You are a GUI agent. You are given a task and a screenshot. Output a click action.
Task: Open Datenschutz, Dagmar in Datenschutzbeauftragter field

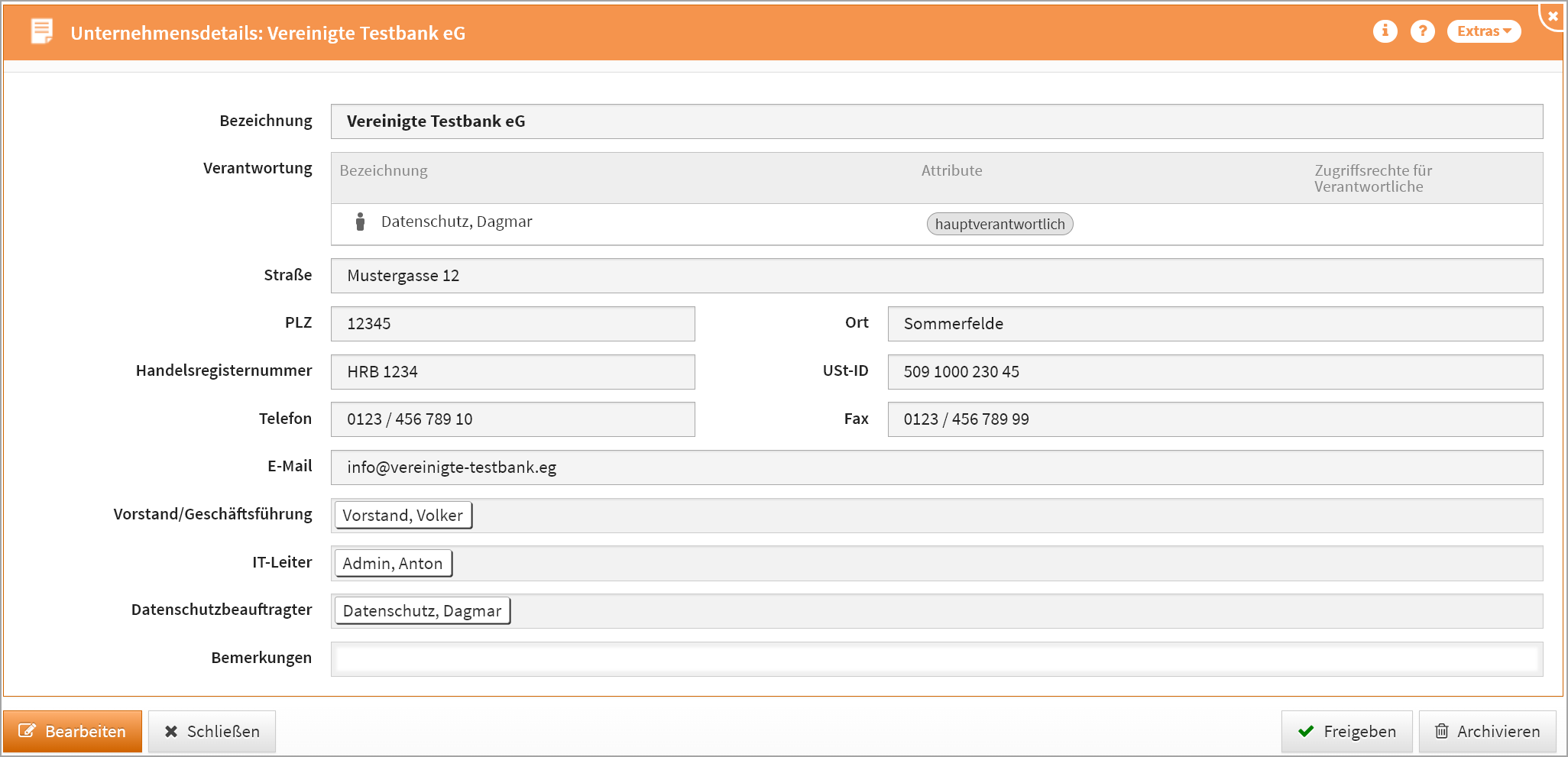pyautogui.click(x=422, y=611)
